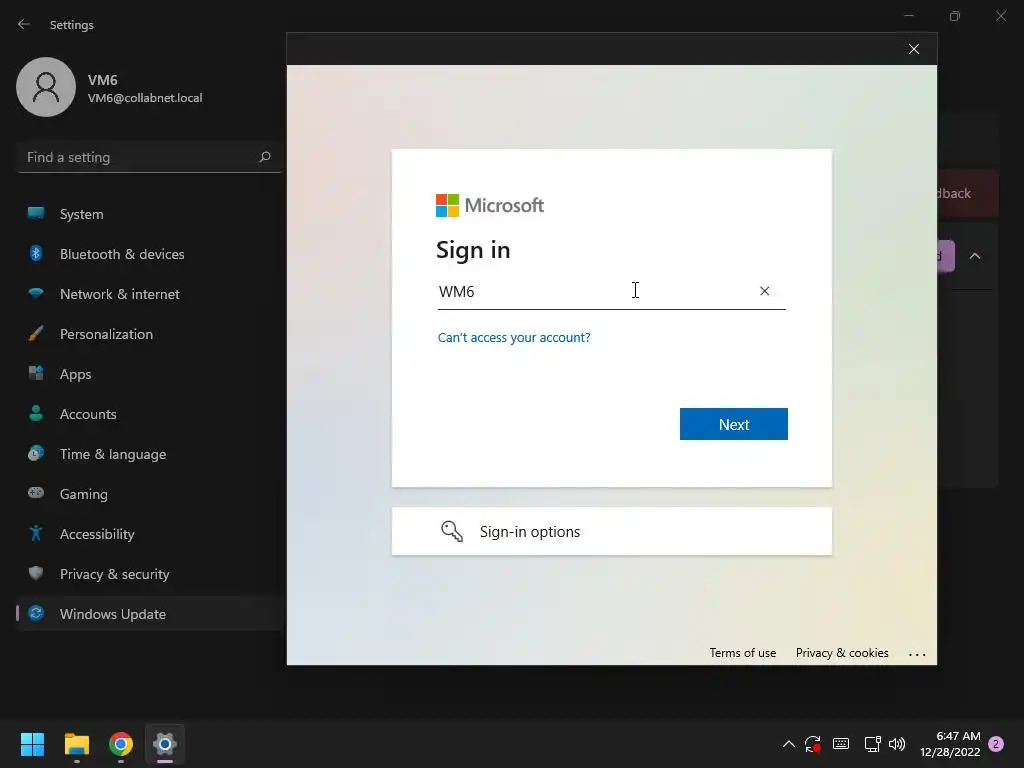Click the Accessibility figure icon
1024x768 pixels.
click(36, 533)
